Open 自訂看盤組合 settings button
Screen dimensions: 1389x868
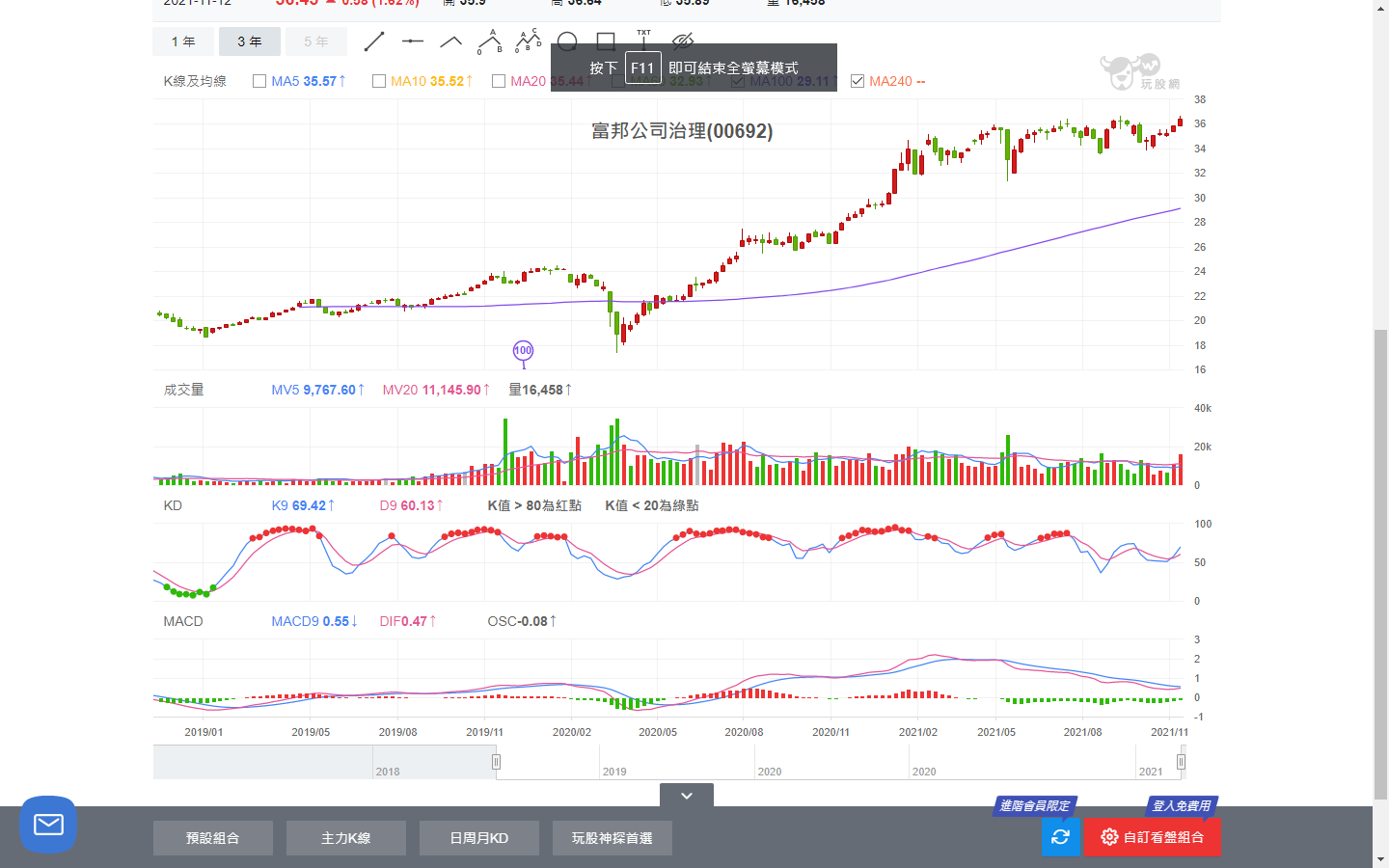point(1152,836)
